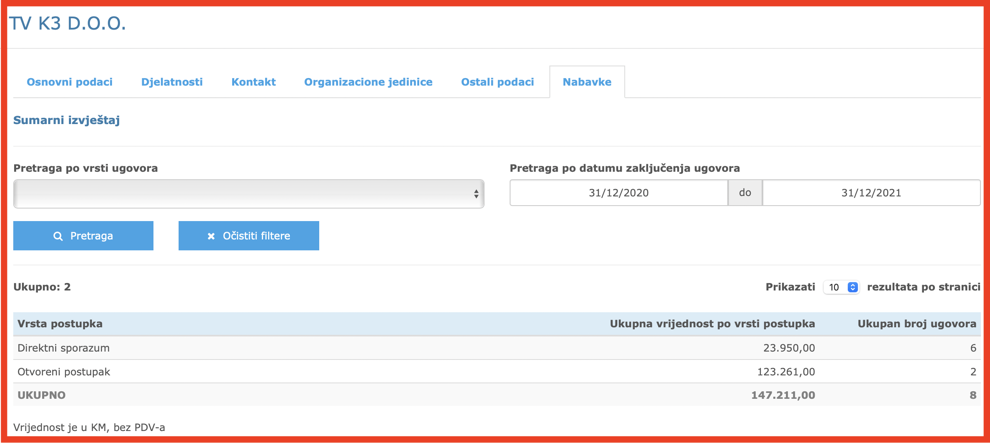Click the Vrsta postupka column header
Image resolution: width=990 pixels, height=443 pixels.
click(61, 324)
